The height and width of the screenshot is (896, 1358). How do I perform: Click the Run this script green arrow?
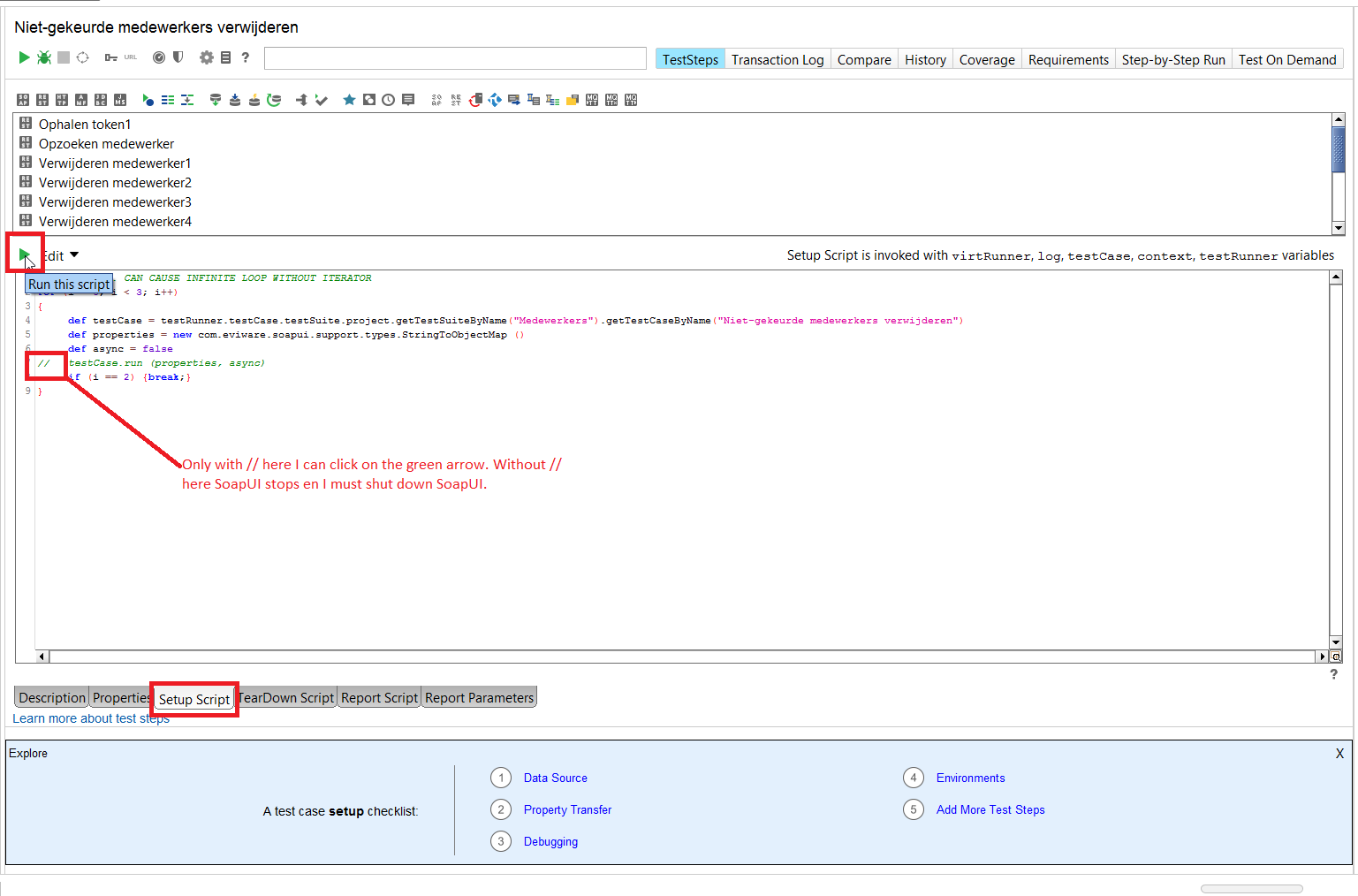click(x=24, y=255)
